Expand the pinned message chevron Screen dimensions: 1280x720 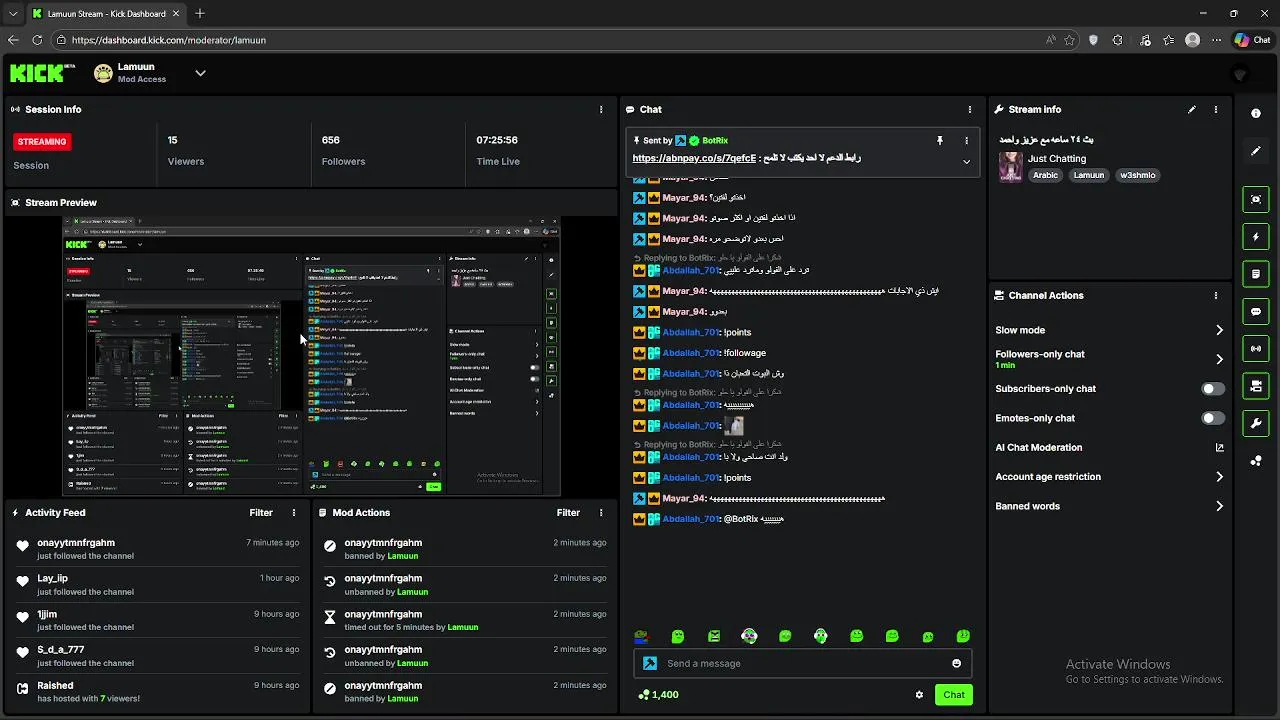pos(966,161)
